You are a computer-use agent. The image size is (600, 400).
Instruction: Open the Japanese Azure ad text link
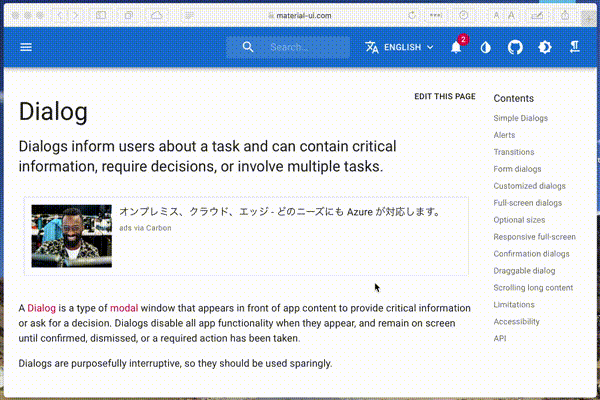click(x=280, y=212)
